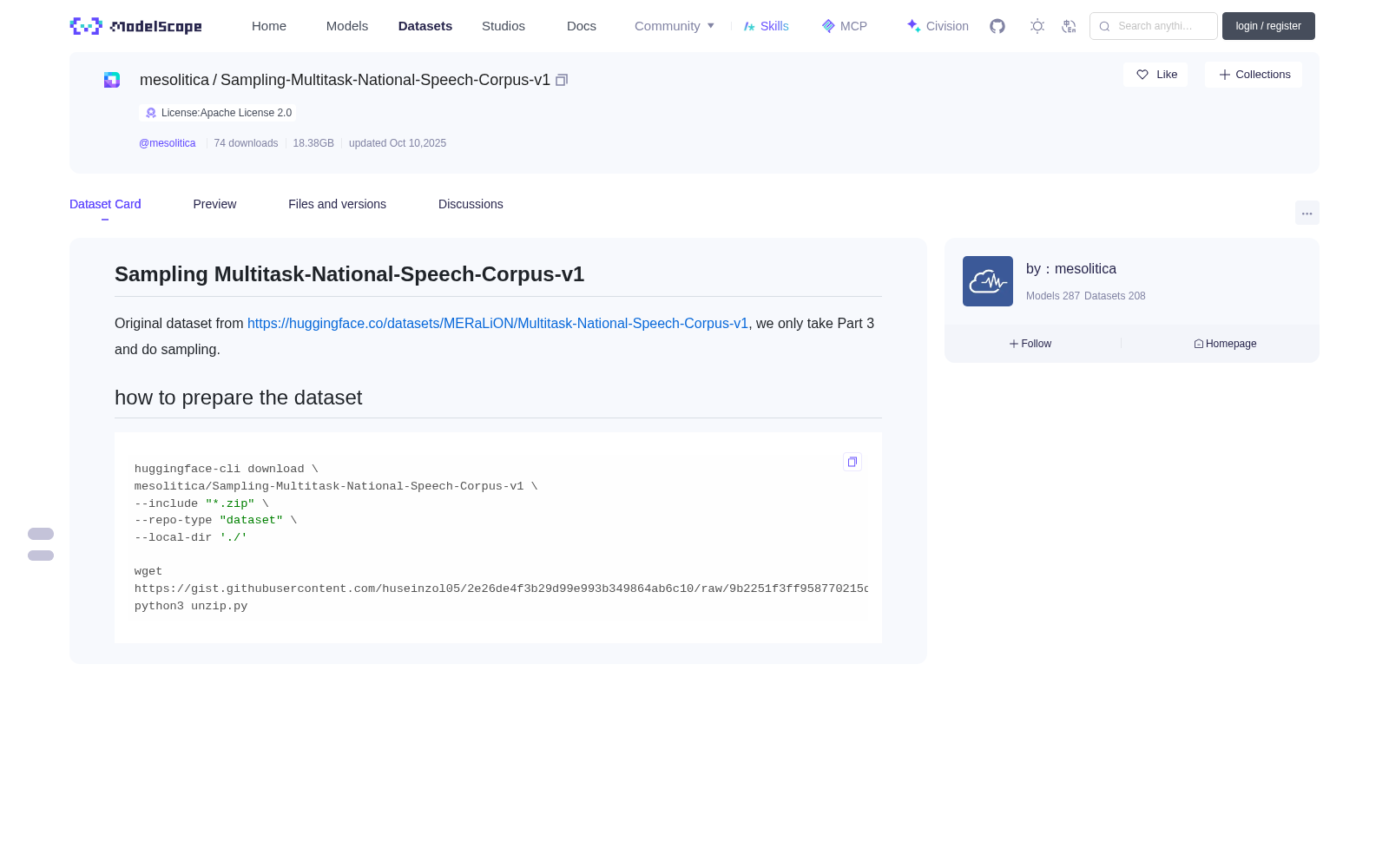Open the Docs navigation item
The width and height of the screenshot is (1389, 868).
(582, 26)
